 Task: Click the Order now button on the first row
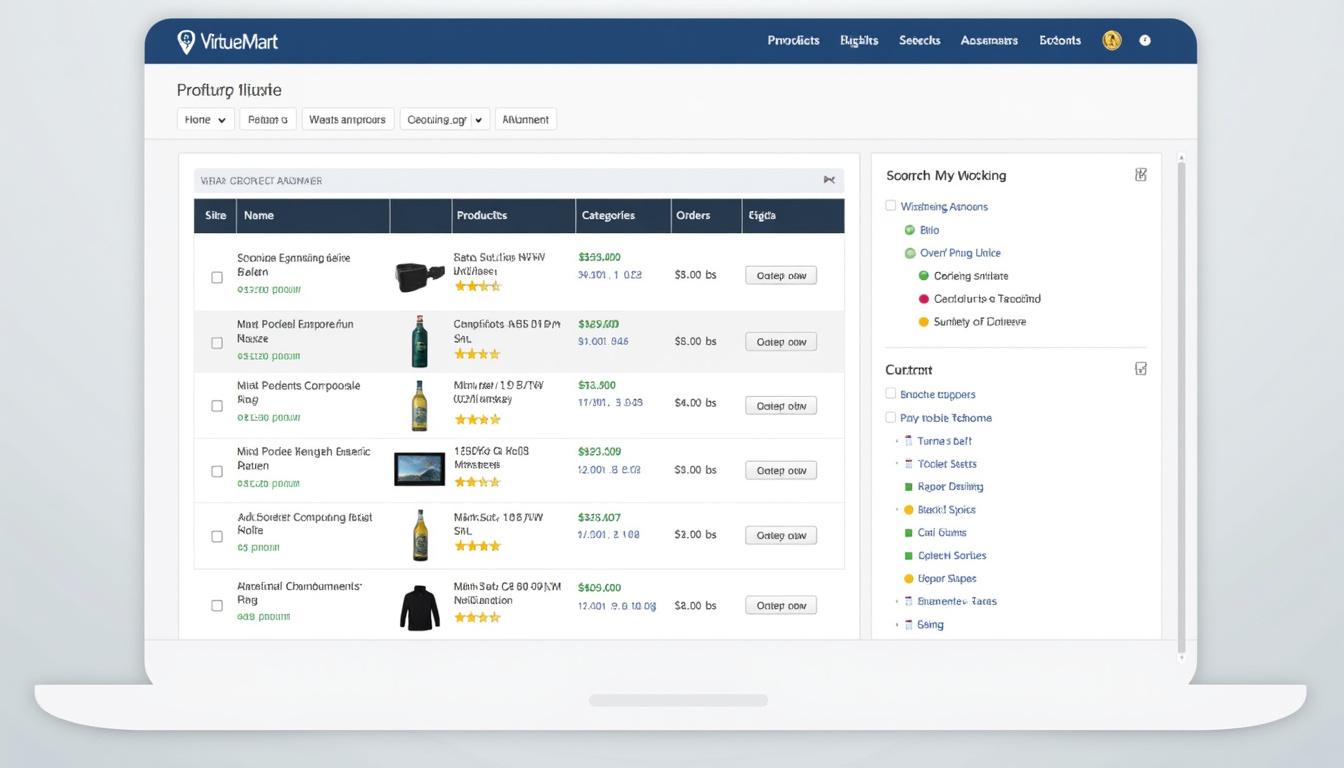780,274
